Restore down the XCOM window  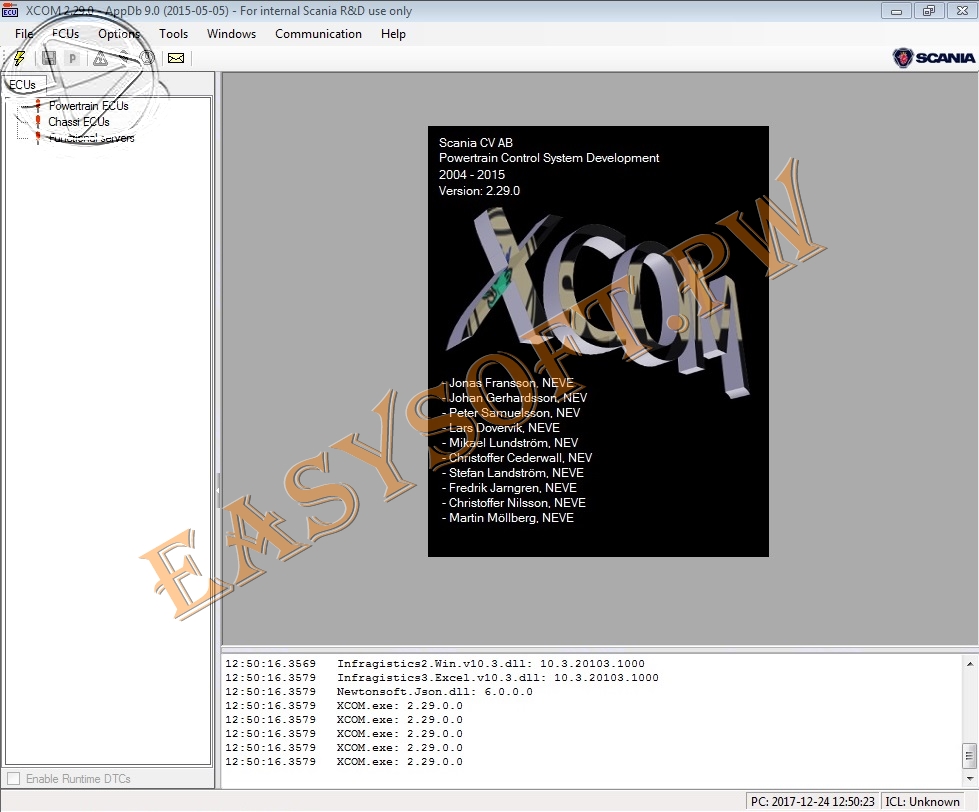pos(929,11)
